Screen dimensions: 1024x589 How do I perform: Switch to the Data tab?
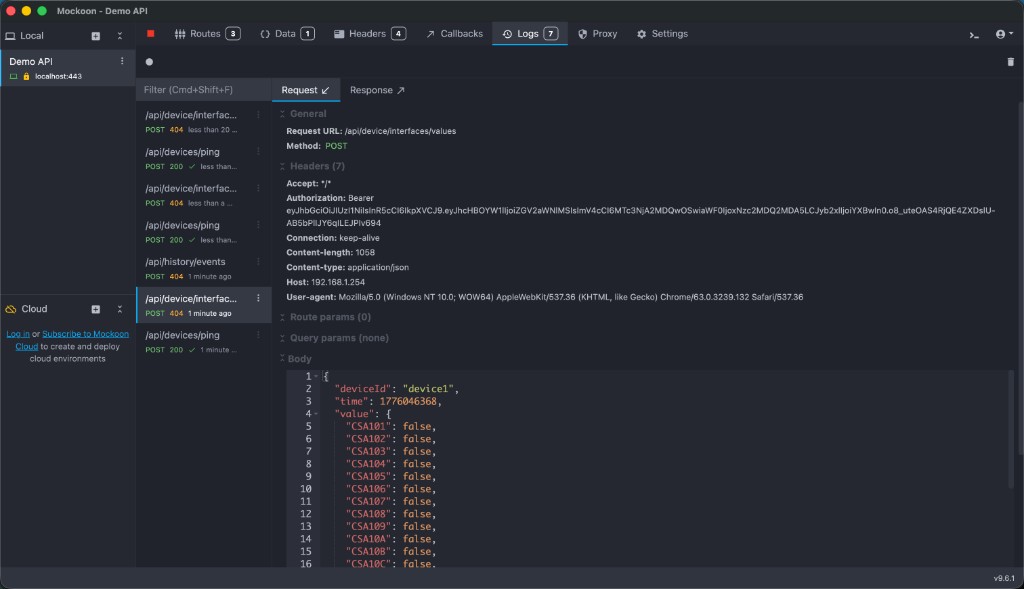click(287, 34)
